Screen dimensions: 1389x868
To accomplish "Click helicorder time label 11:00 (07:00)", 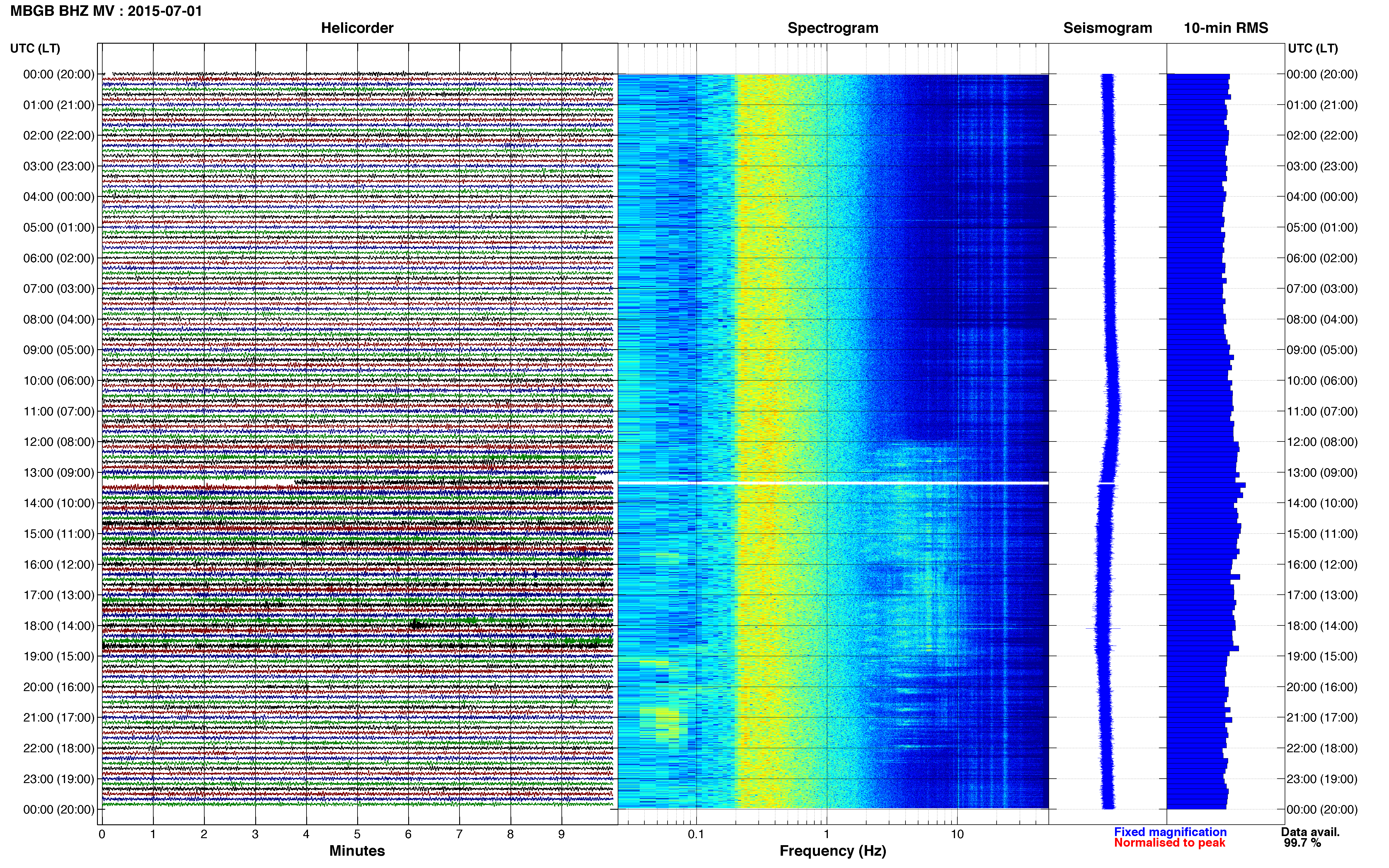I will click(59, 412).
